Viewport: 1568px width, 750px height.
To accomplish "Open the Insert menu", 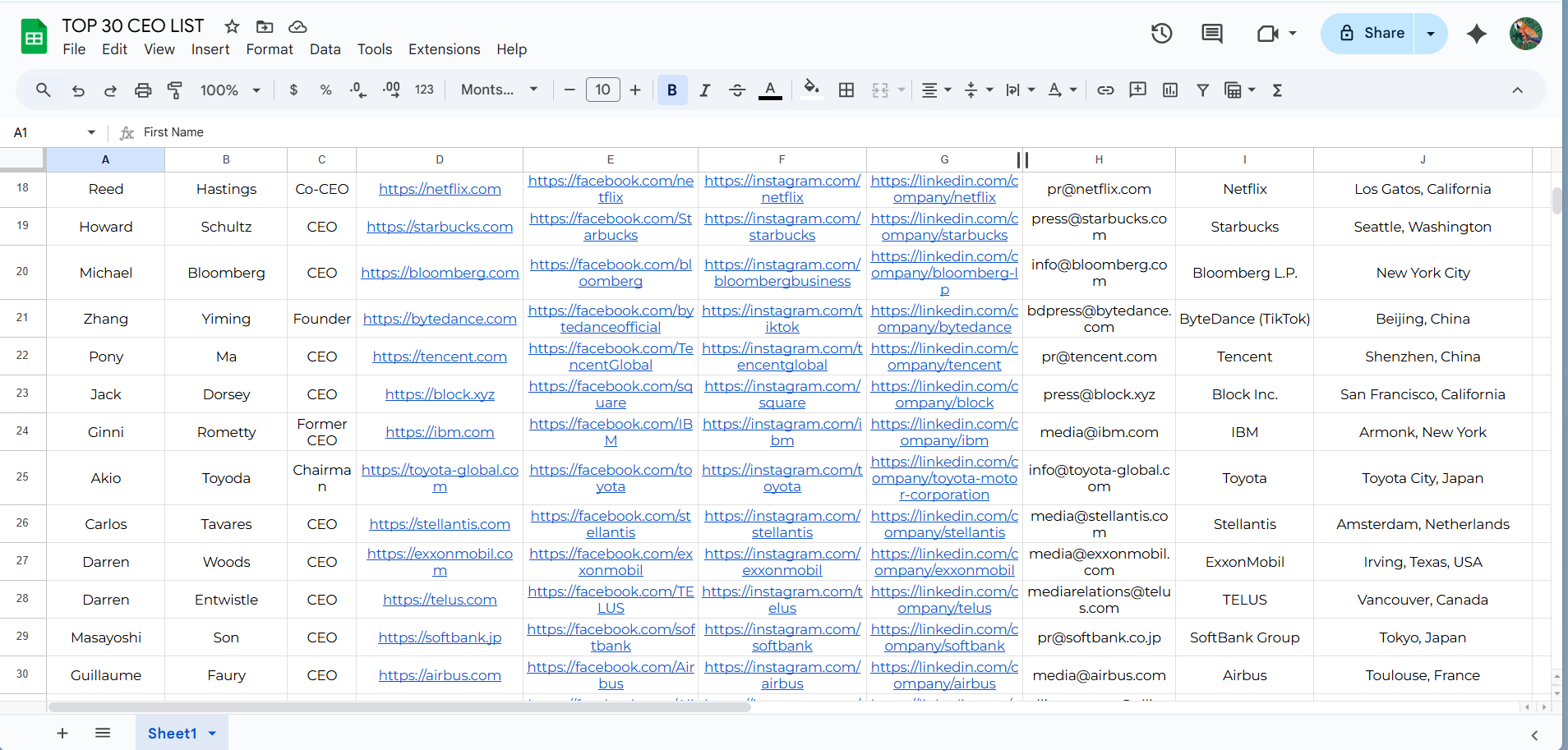I will coord(210,49).
